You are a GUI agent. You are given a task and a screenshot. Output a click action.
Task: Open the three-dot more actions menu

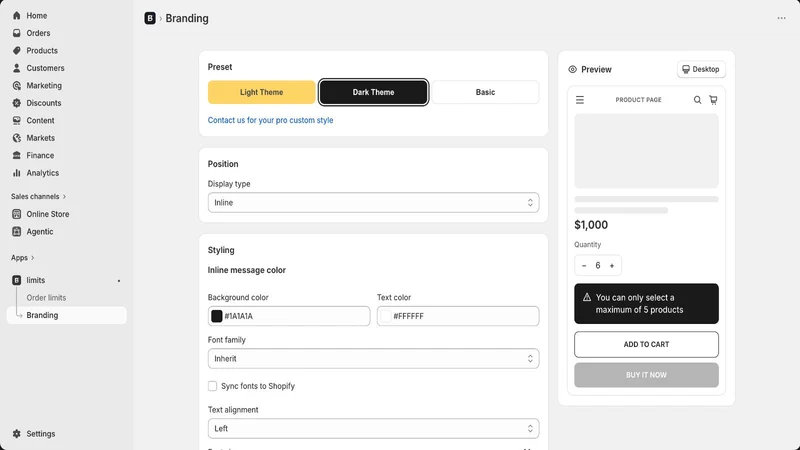click(781, 18)
